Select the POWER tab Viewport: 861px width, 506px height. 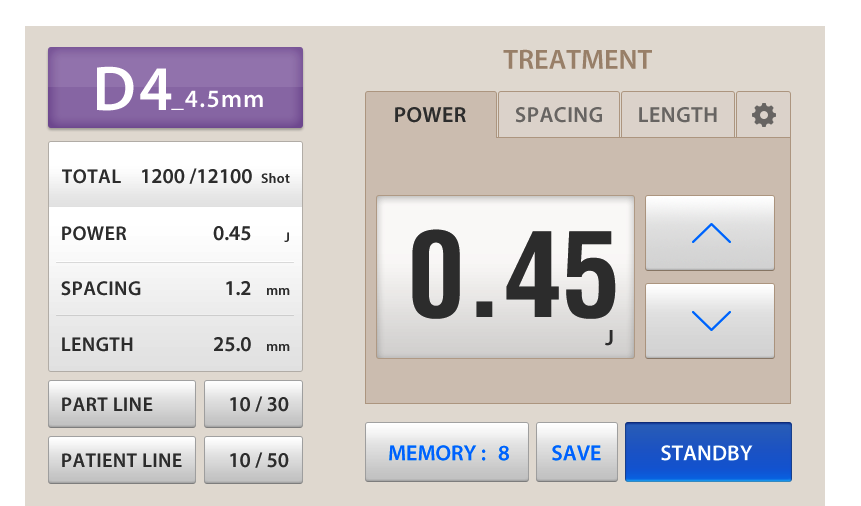coord(430,115)
